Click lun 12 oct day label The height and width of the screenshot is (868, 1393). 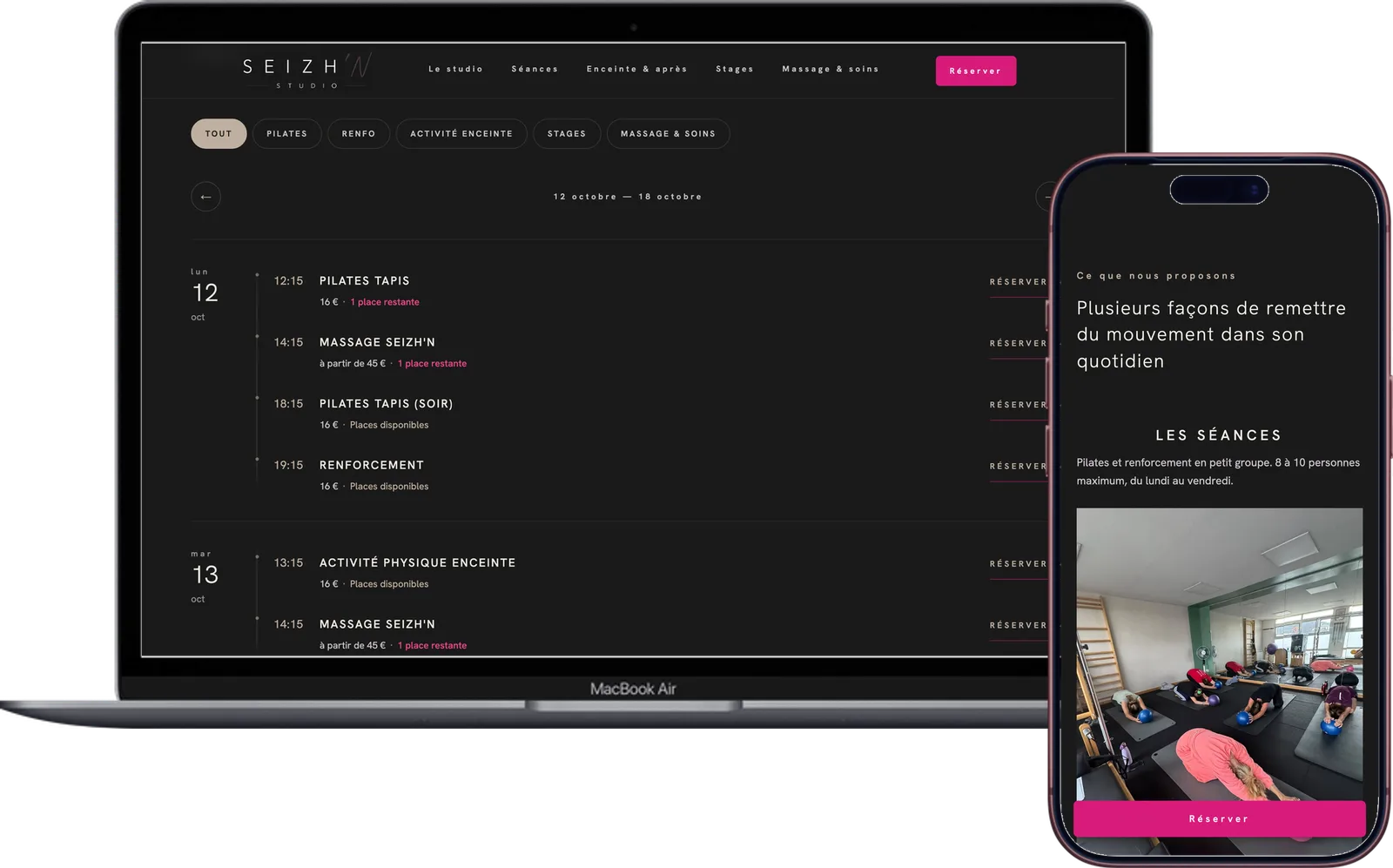205,294
